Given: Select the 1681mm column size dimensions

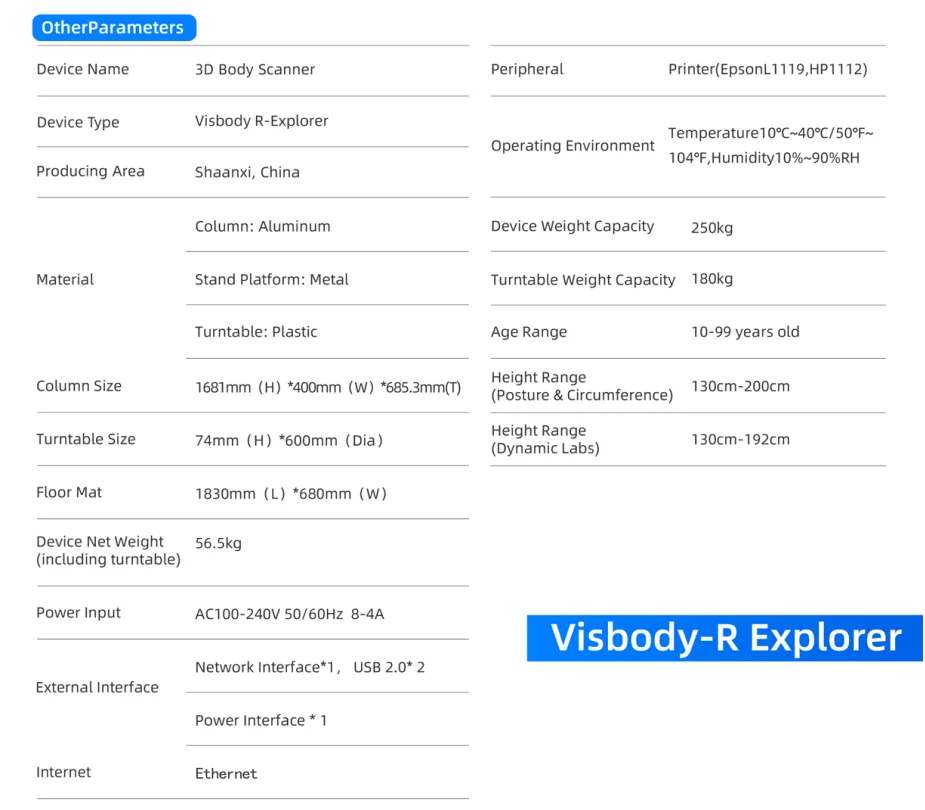Looking at the screenshot, I should click(328, 388).
